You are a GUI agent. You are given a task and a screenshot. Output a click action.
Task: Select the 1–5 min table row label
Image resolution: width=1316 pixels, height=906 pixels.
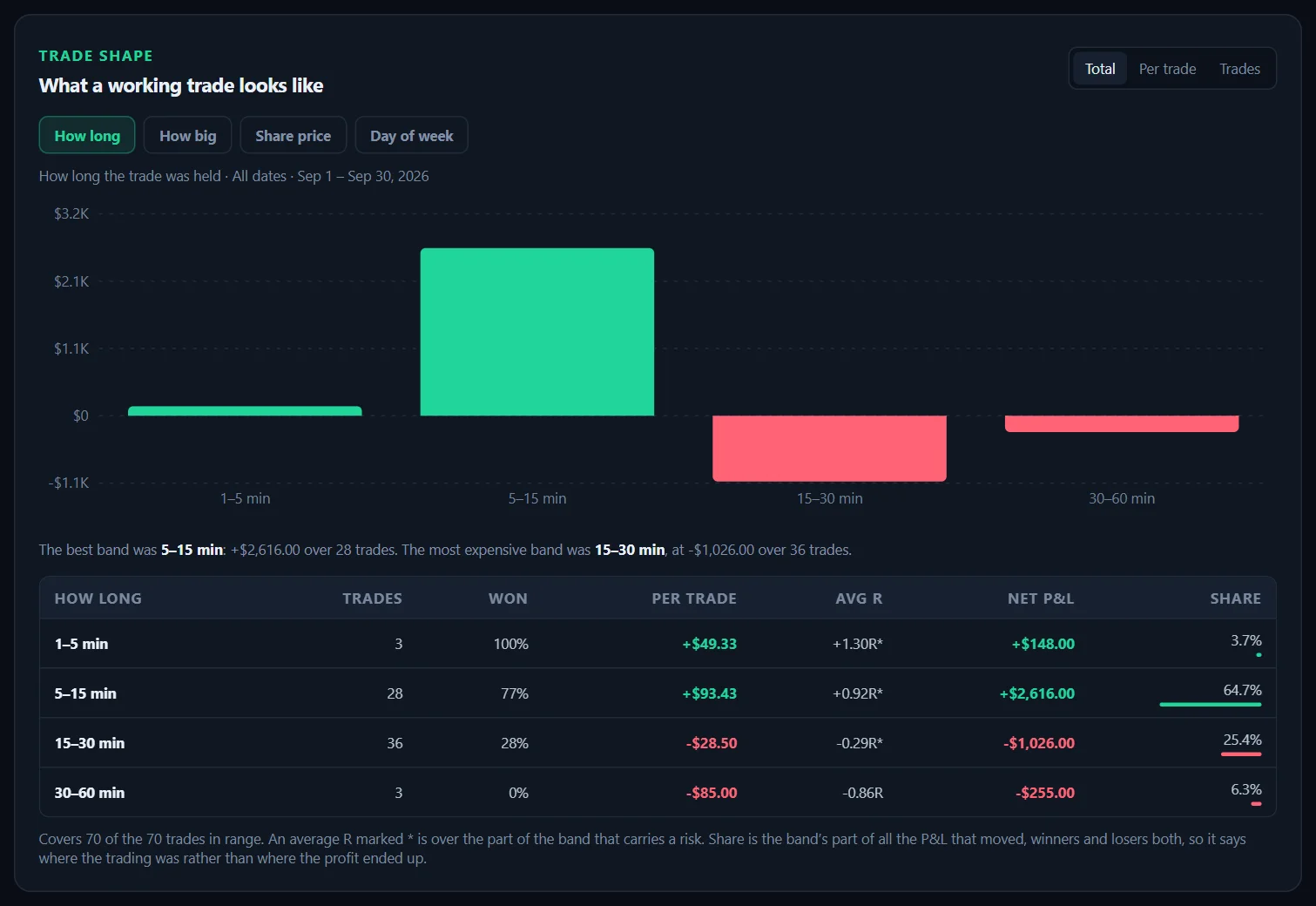click(x=81, y=644)
